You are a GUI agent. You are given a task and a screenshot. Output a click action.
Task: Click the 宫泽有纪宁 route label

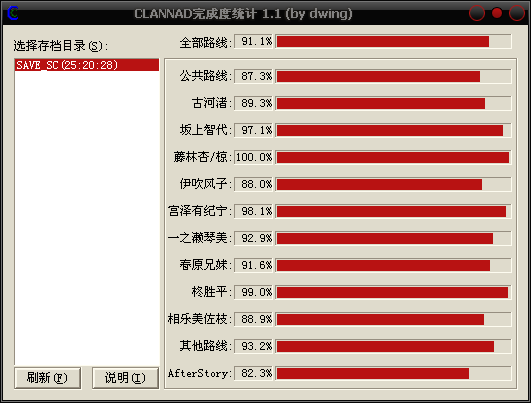click(200, 211)
